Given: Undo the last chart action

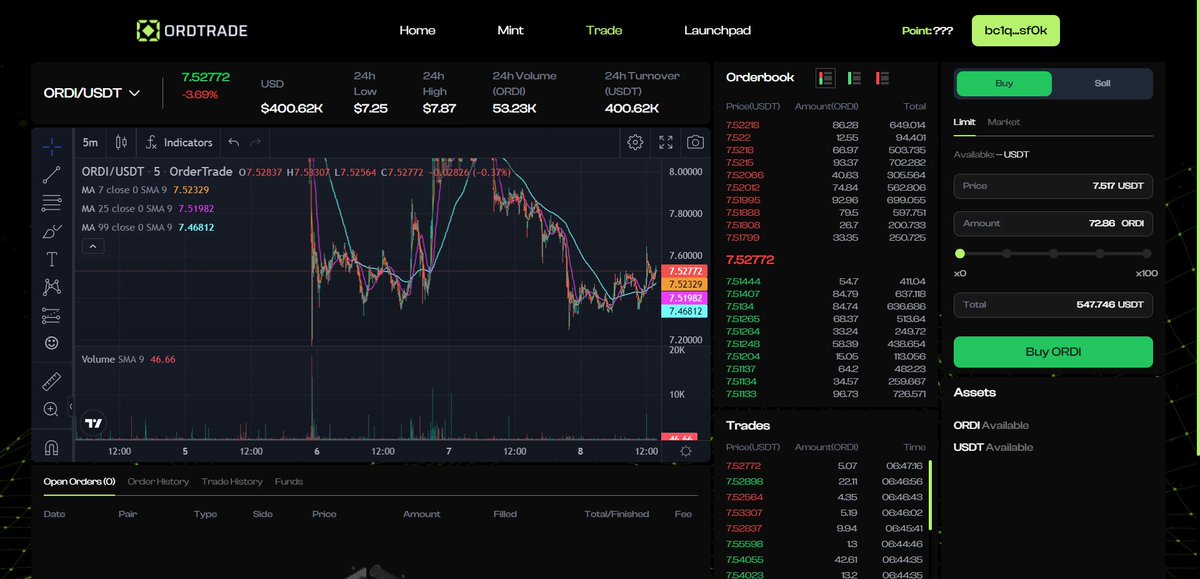Looking at the screenshot, I should [234, 143].
